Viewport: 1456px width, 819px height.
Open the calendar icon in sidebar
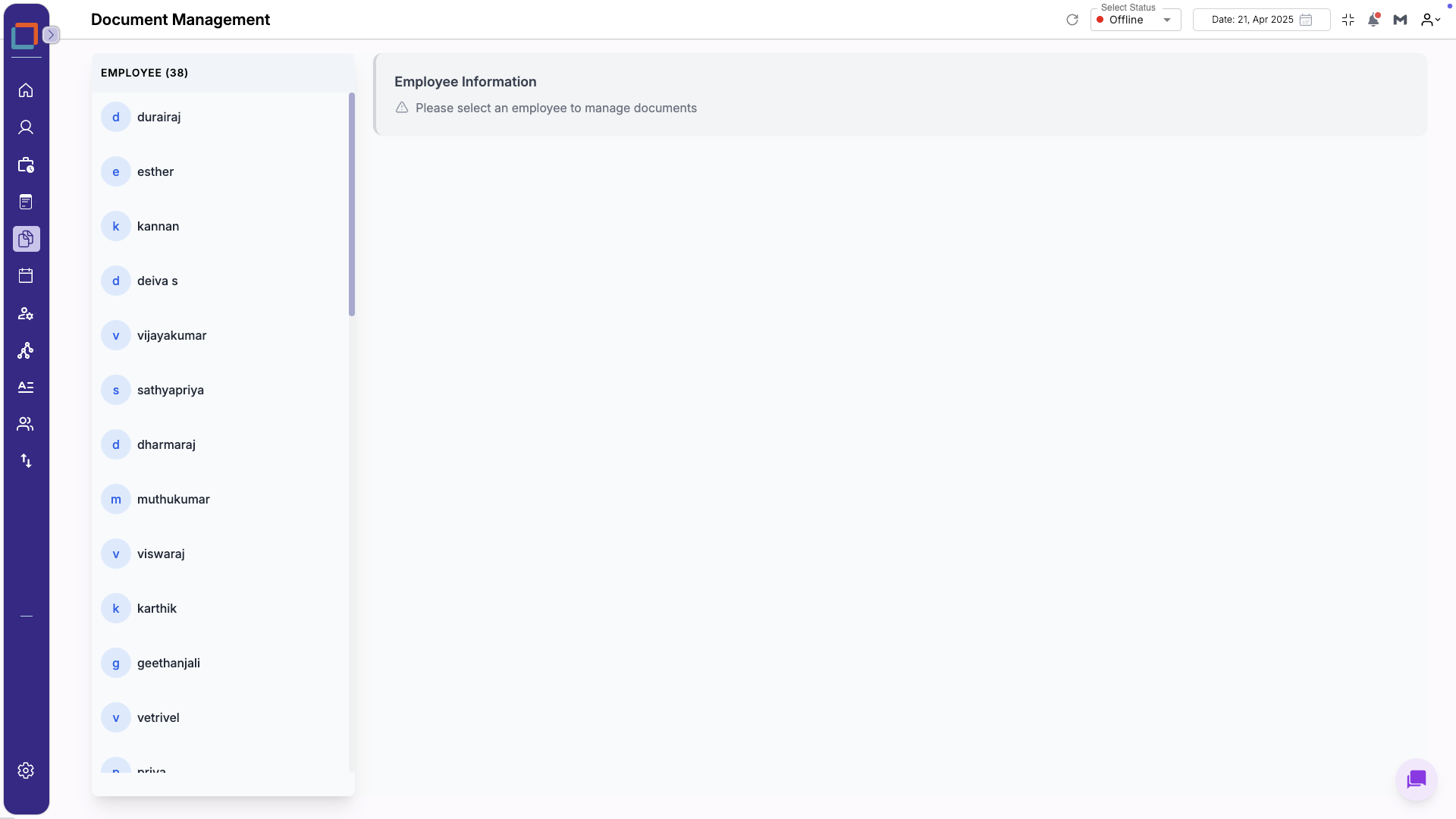click(26, 276)
